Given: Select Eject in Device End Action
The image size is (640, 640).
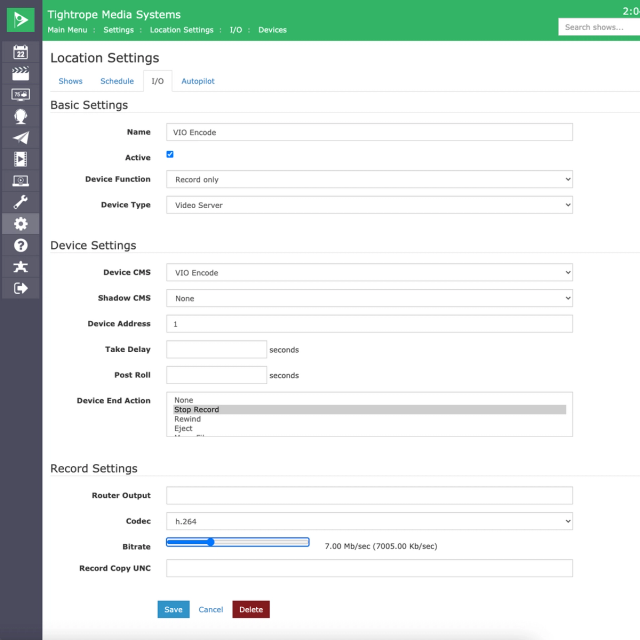Looking at the screenshot, I should tap(369, 428).
